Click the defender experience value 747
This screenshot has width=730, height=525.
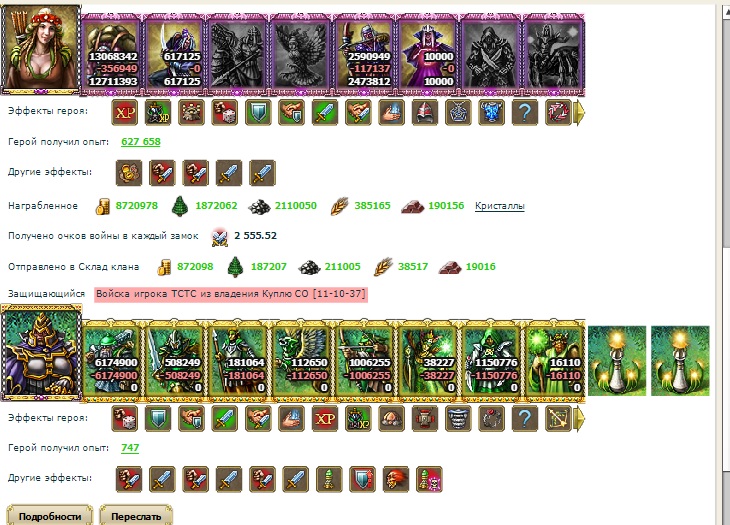[x=130, y=448]
